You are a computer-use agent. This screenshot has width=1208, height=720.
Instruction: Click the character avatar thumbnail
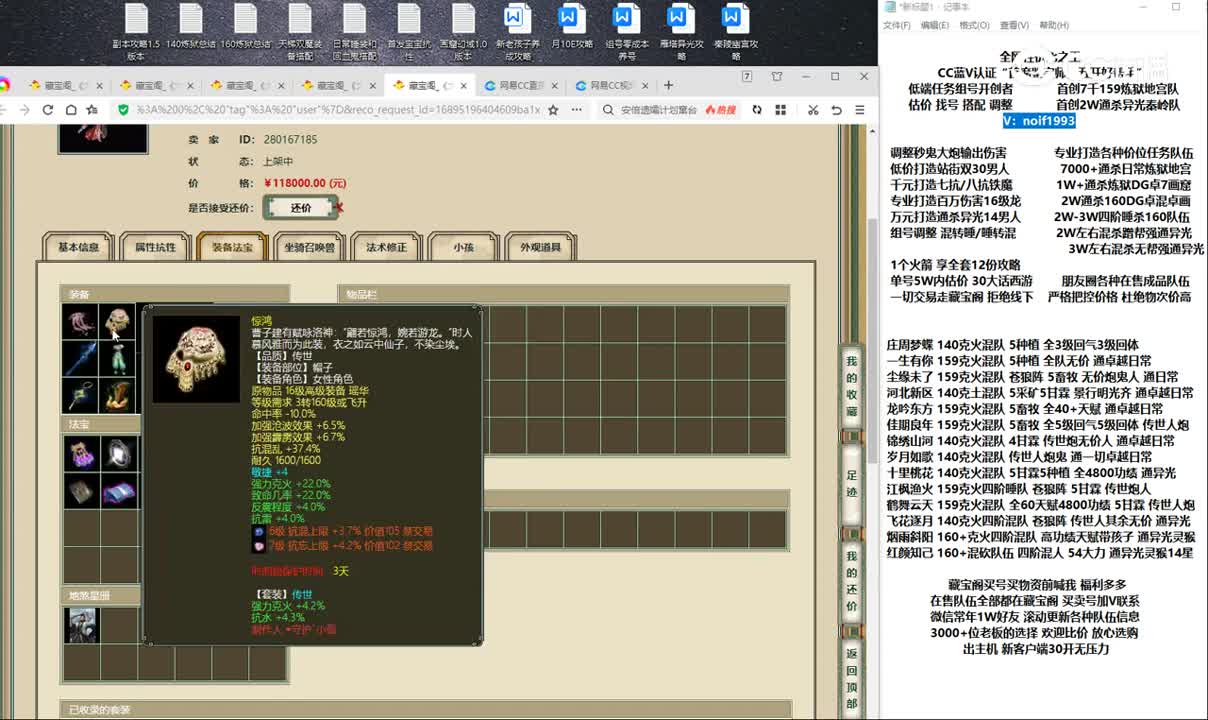[103, 138]
